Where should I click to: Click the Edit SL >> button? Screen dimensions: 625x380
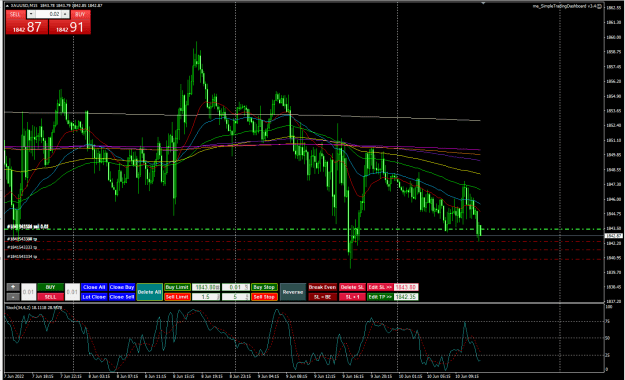click(x=380, y=287)
